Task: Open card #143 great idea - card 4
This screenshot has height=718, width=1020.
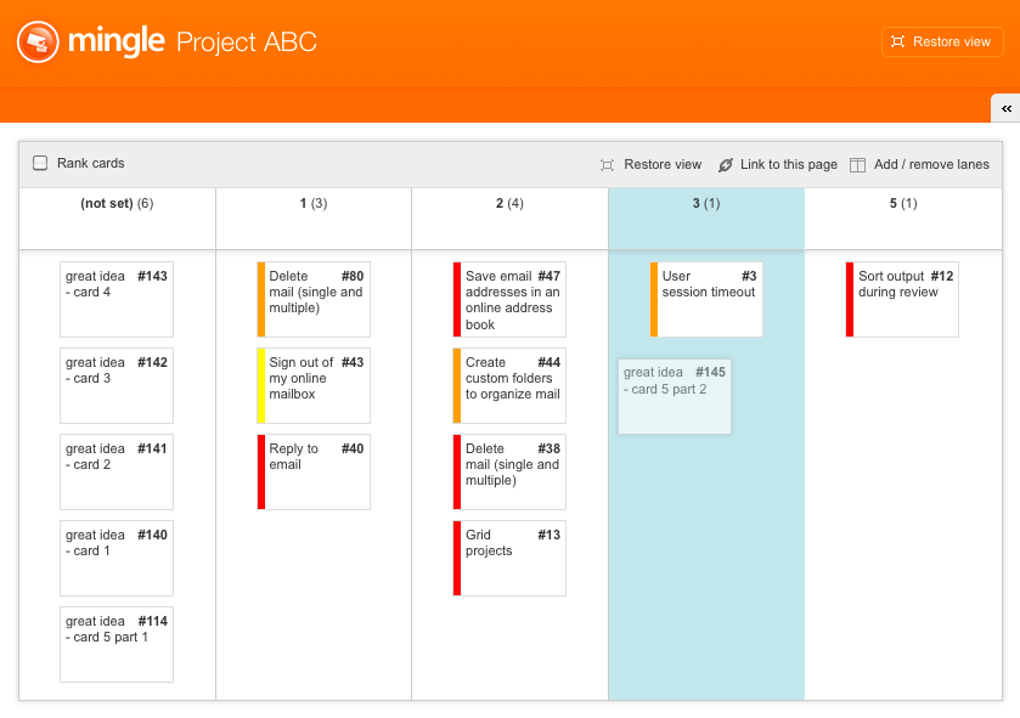Action: pos(116,299)
